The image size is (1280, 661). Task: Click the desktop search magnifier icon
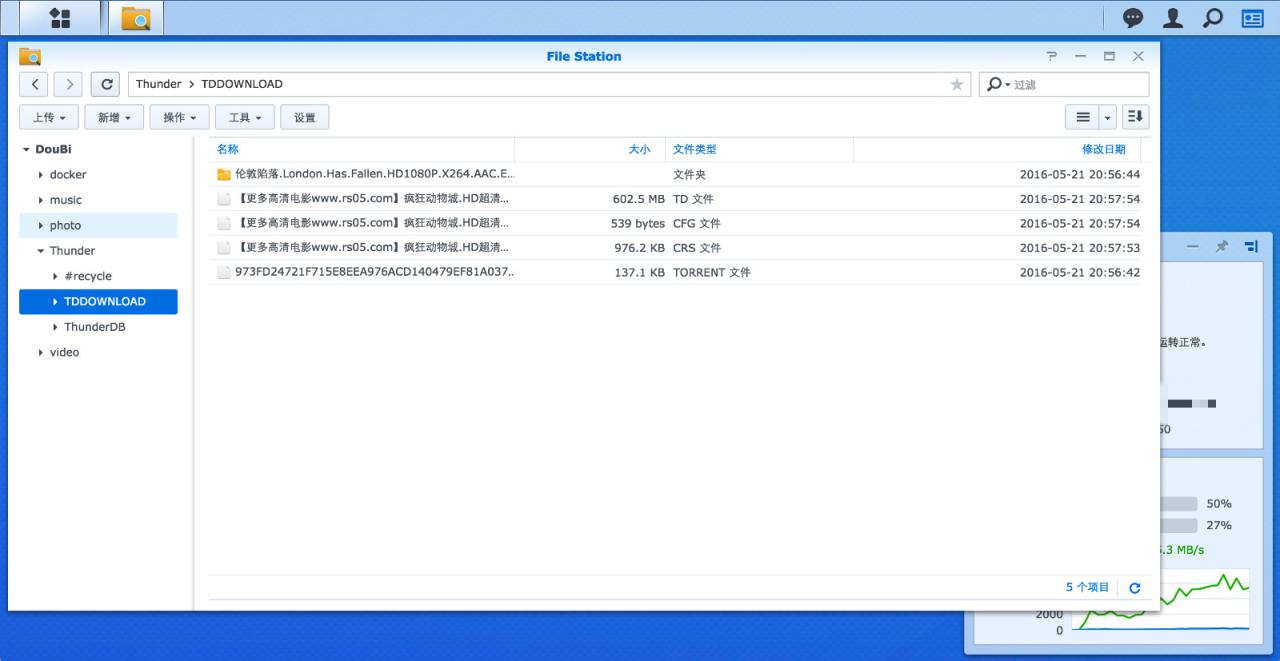click(x=1212, y=18)
